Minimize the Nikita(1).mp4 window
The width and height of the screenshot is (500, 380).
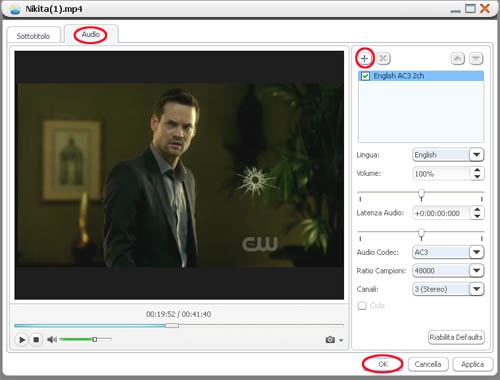[455, 11]
